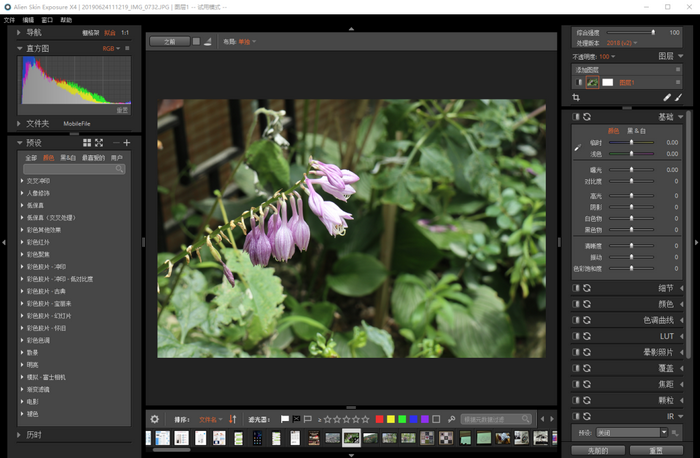Open the 编辑 menu

coord(28,20)
